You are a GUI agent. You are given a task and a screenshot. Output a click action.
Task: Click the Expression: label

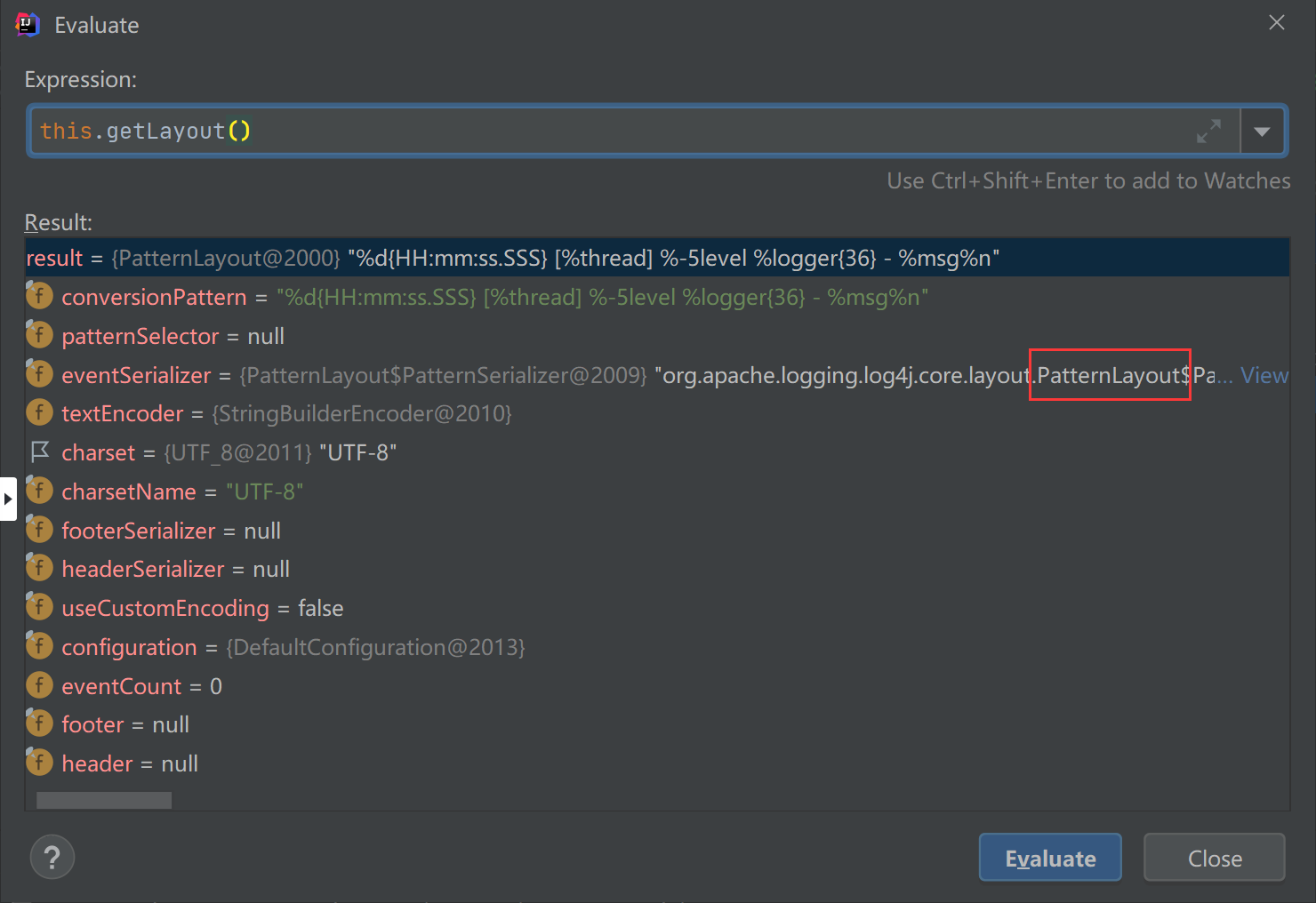point(80,80)
